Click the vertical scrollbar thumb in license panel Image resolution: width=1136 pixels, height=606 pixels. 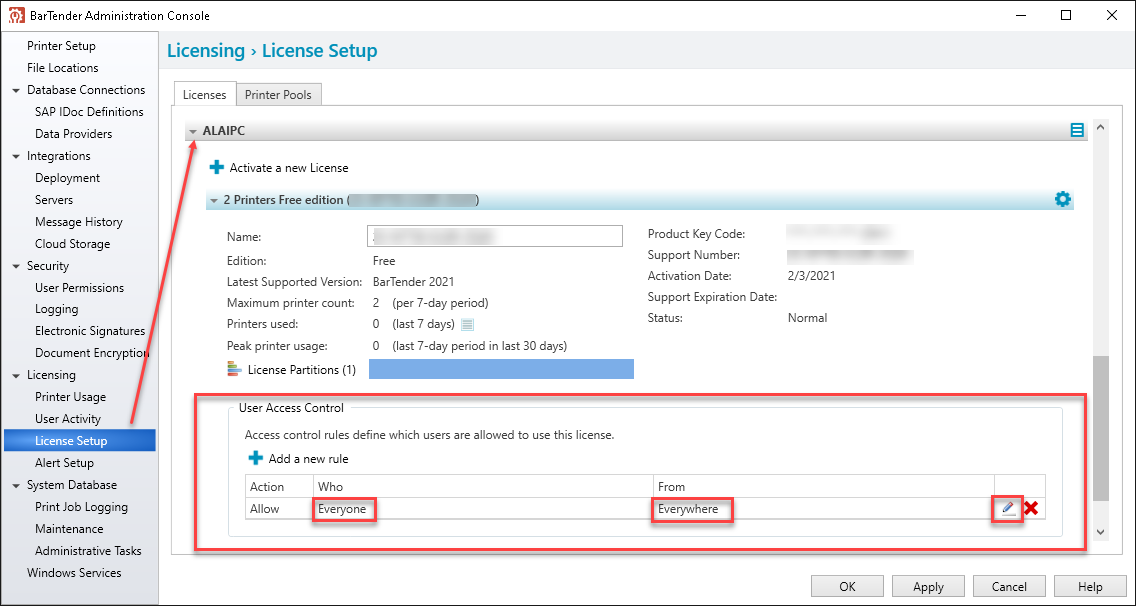click(x=1100, y=428)
